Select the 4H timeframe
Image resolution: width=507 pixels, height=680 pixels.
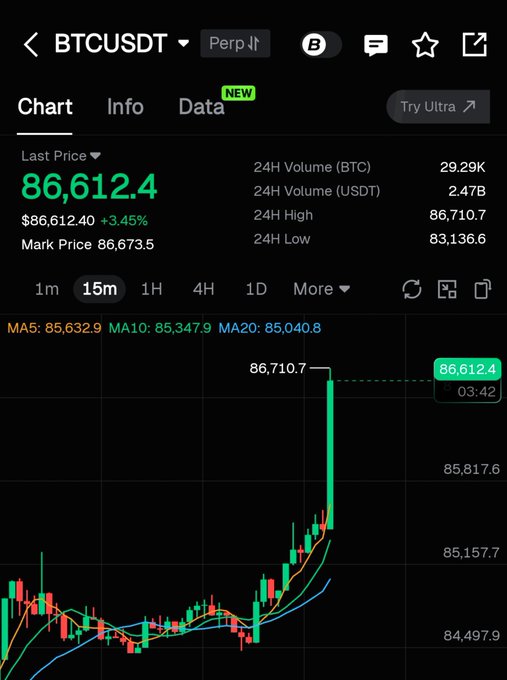(203, 289)
